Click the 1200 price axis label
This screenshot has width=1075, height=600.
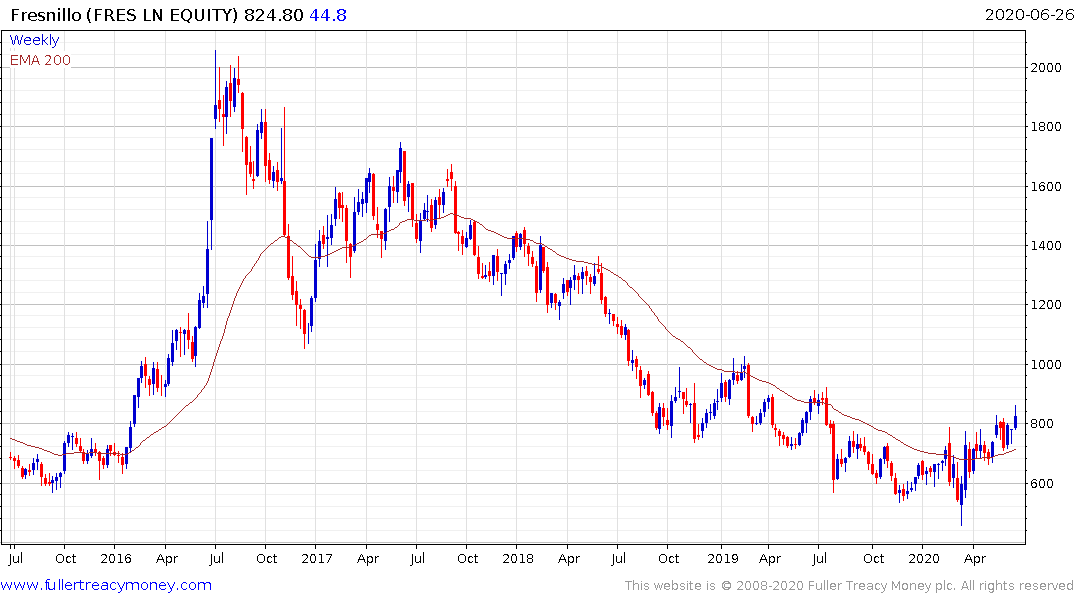click(1046, 305)
